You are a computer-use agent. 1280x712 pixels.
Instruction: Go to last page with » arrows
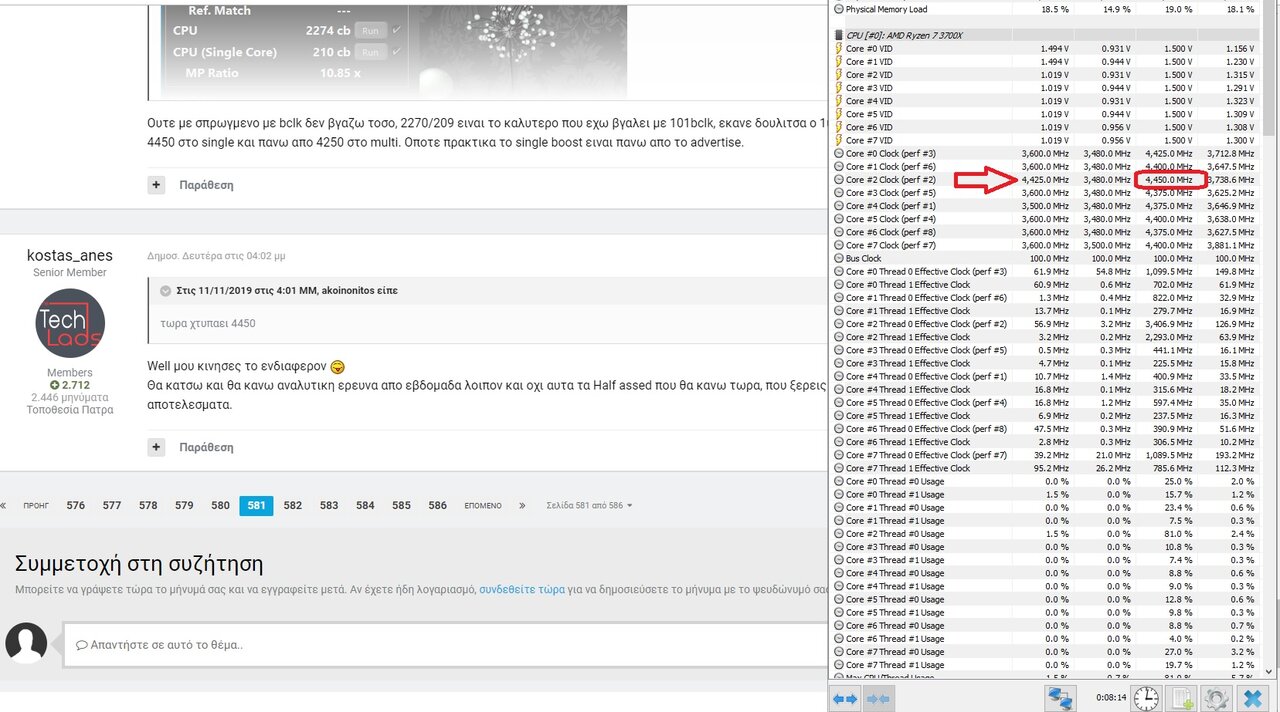click(x=522, y=506)
